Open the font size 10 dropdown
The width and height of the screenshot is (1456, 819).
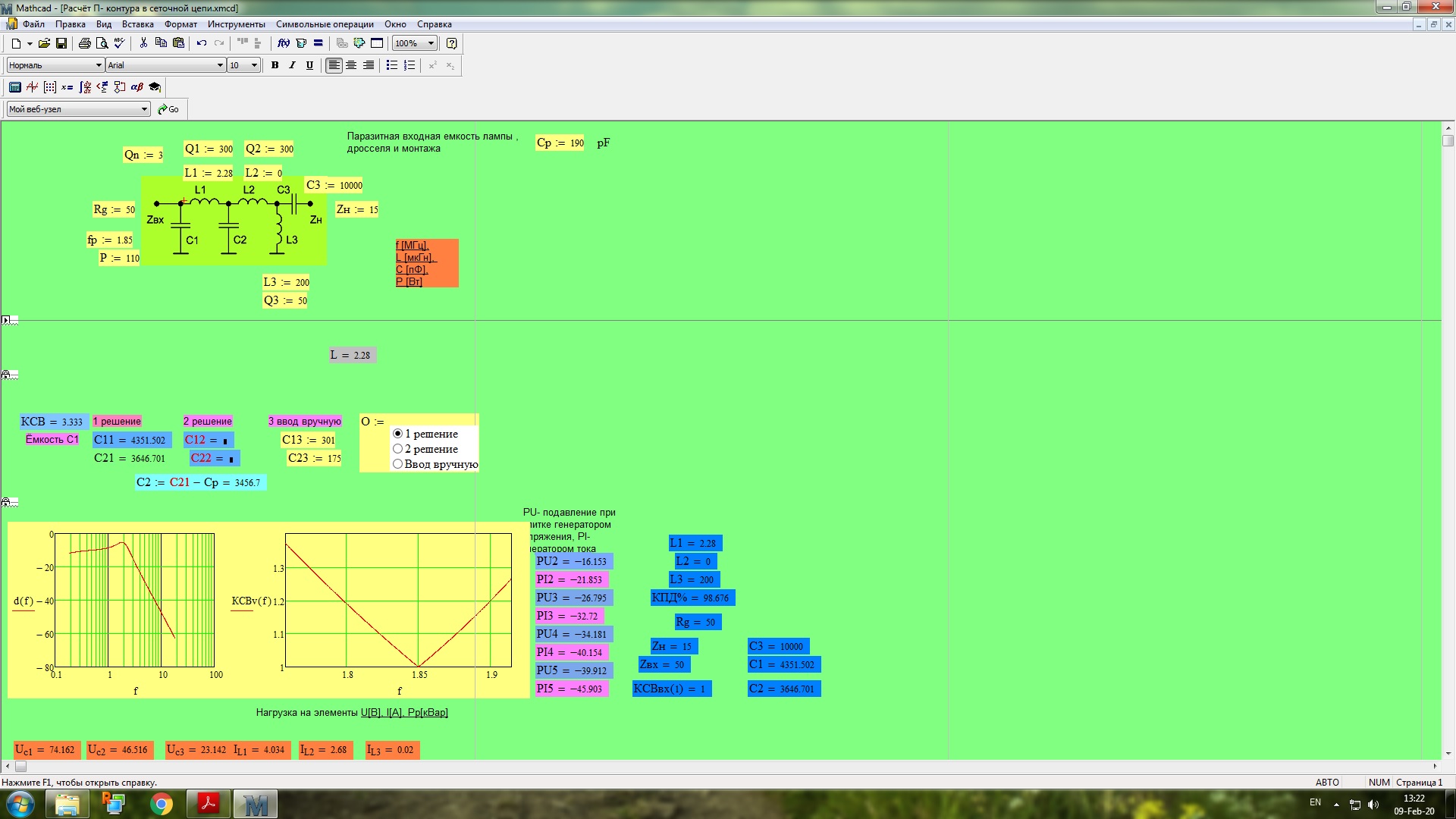tap(254, 65)
